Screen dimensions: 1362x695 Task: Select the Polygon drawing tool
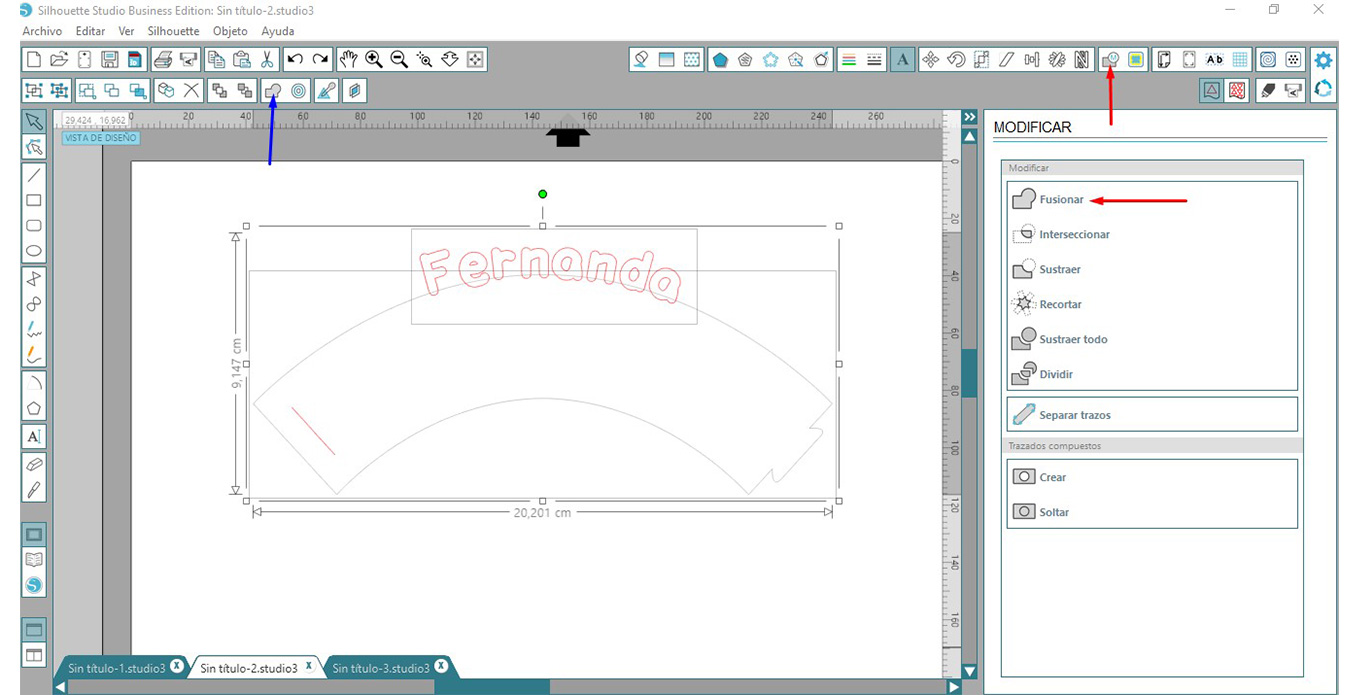[33, 408]
